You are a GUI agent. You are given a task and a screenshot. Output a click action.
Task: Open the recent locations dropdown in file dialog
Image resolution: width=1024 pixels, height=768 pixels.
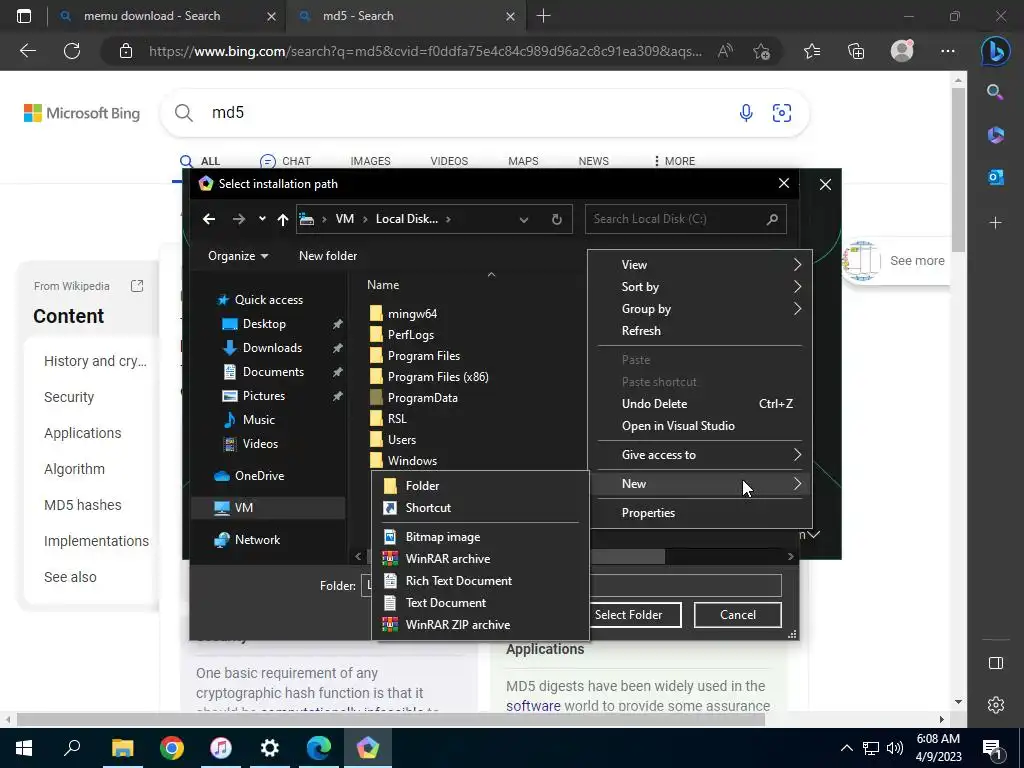(x=262, y=219)
